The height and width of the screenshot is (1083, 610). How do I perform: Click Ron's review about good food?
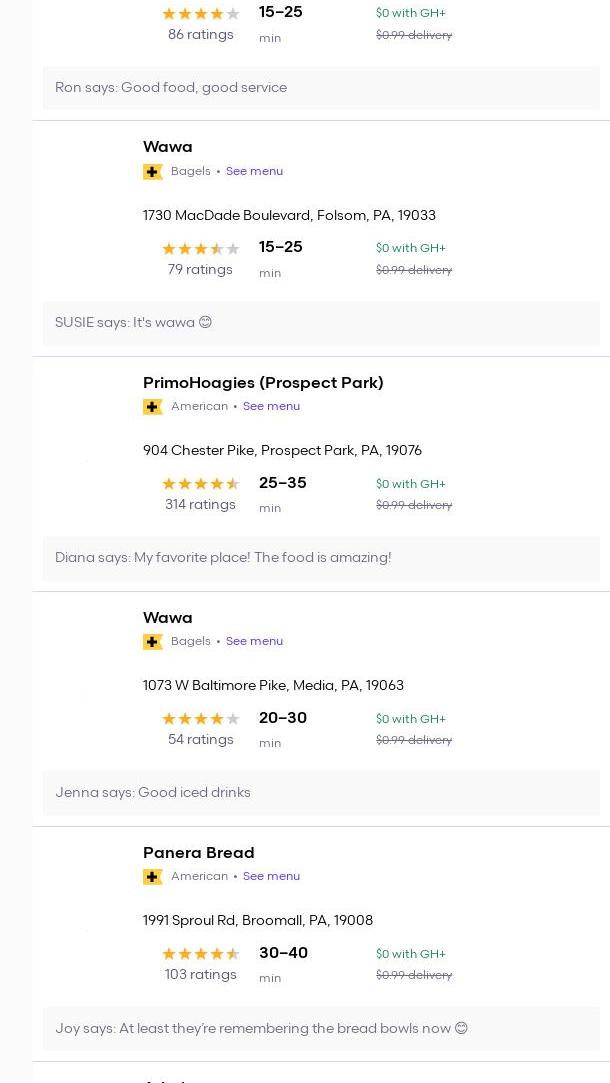tap(171, 88)
